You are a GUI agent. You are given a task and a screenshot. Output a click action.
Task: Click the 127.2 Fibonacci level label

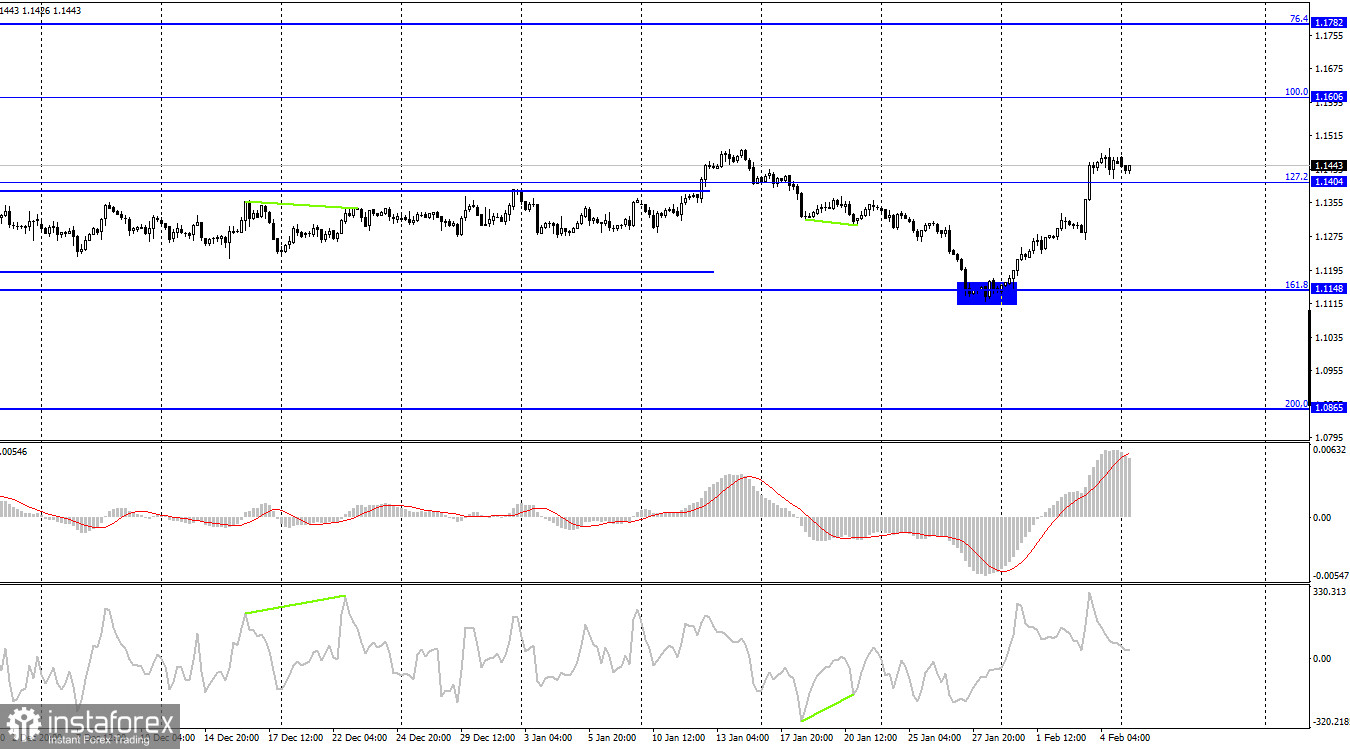coord(1296,177)
